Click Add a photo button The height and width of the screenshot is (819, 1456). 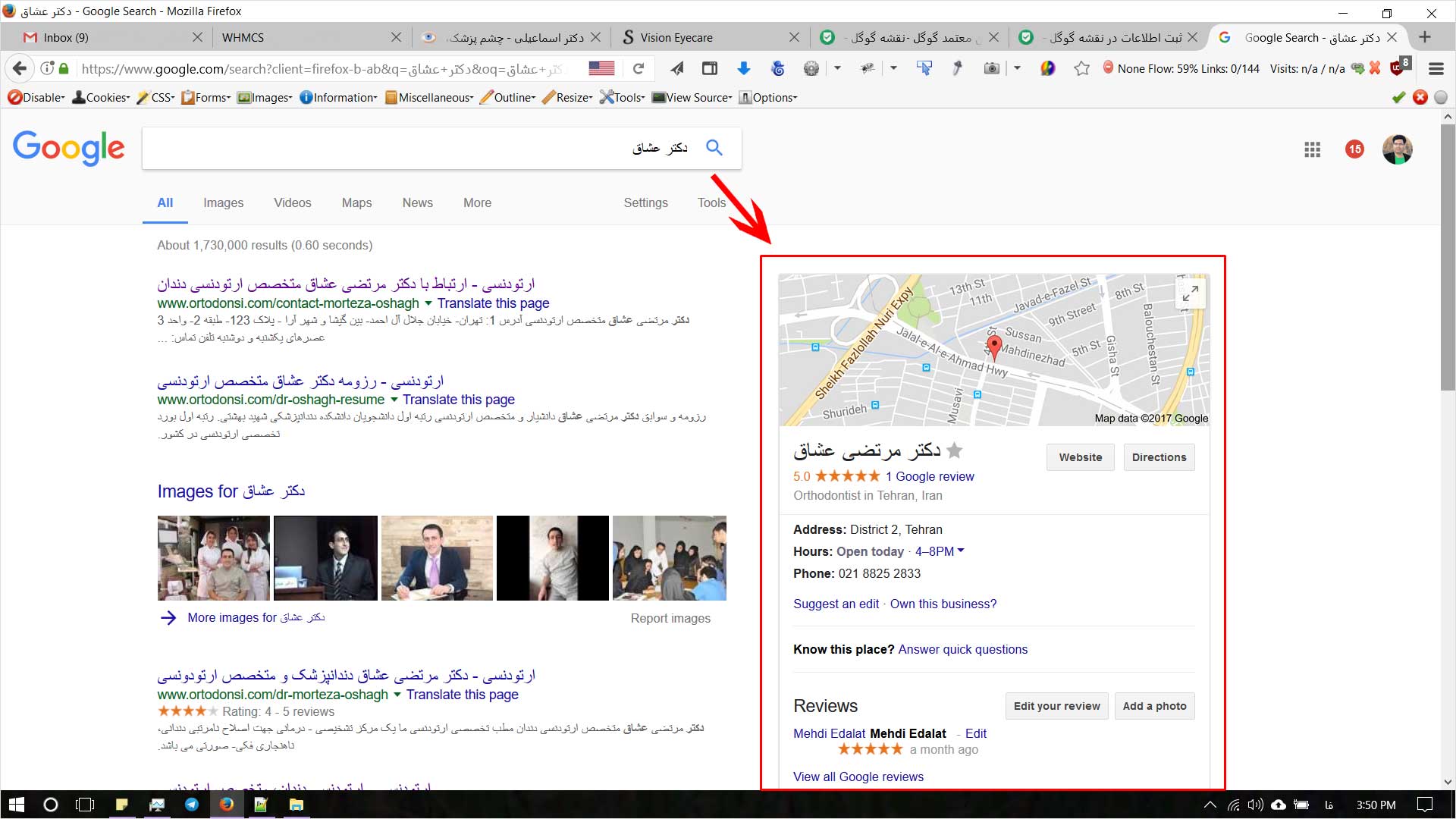(x=1154, y=706)
